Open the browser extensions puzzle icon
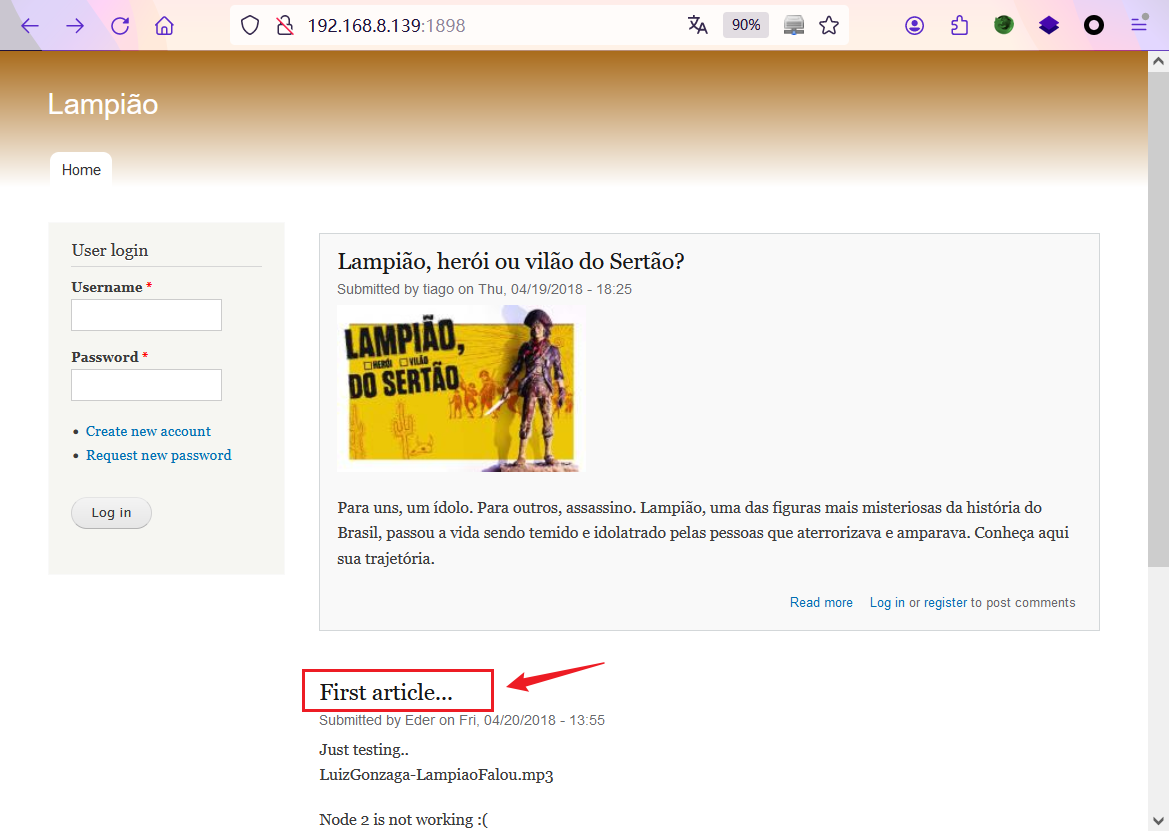Viewport: 1169px width, 831px height. 959,26
